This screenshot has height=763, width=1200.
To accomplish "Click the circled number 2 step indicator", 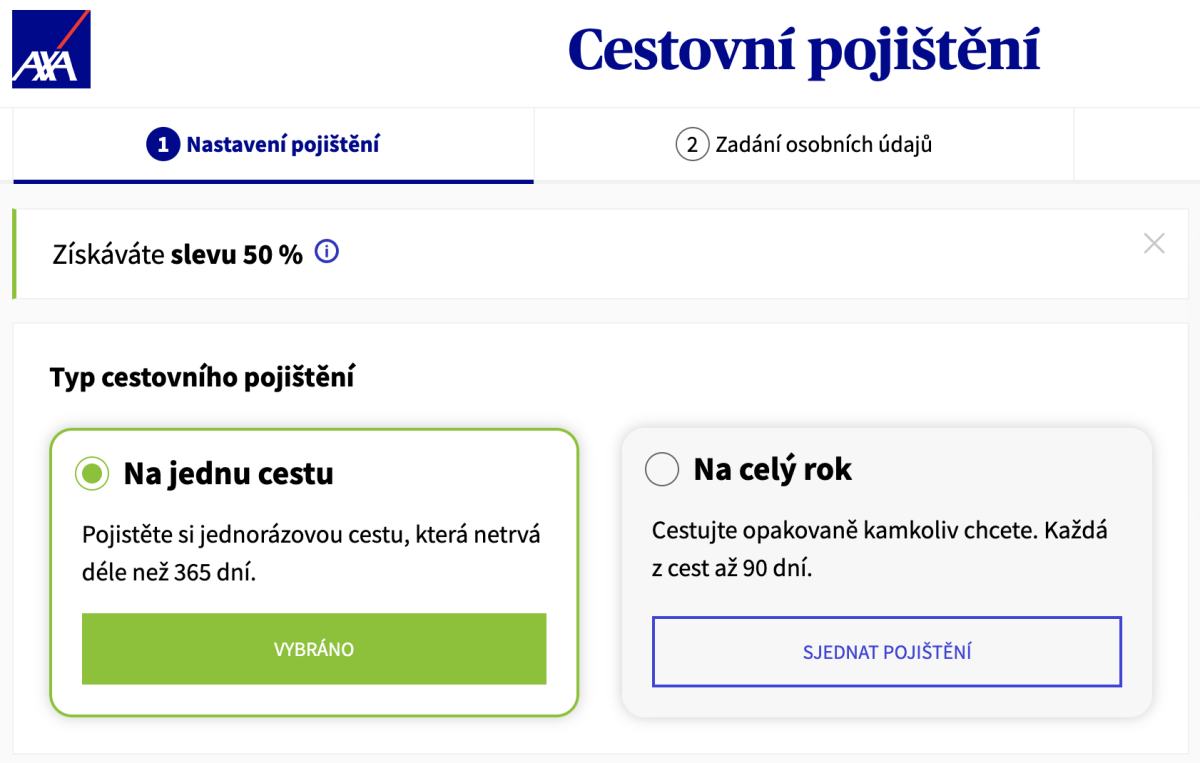I will (x=691, y=144).
